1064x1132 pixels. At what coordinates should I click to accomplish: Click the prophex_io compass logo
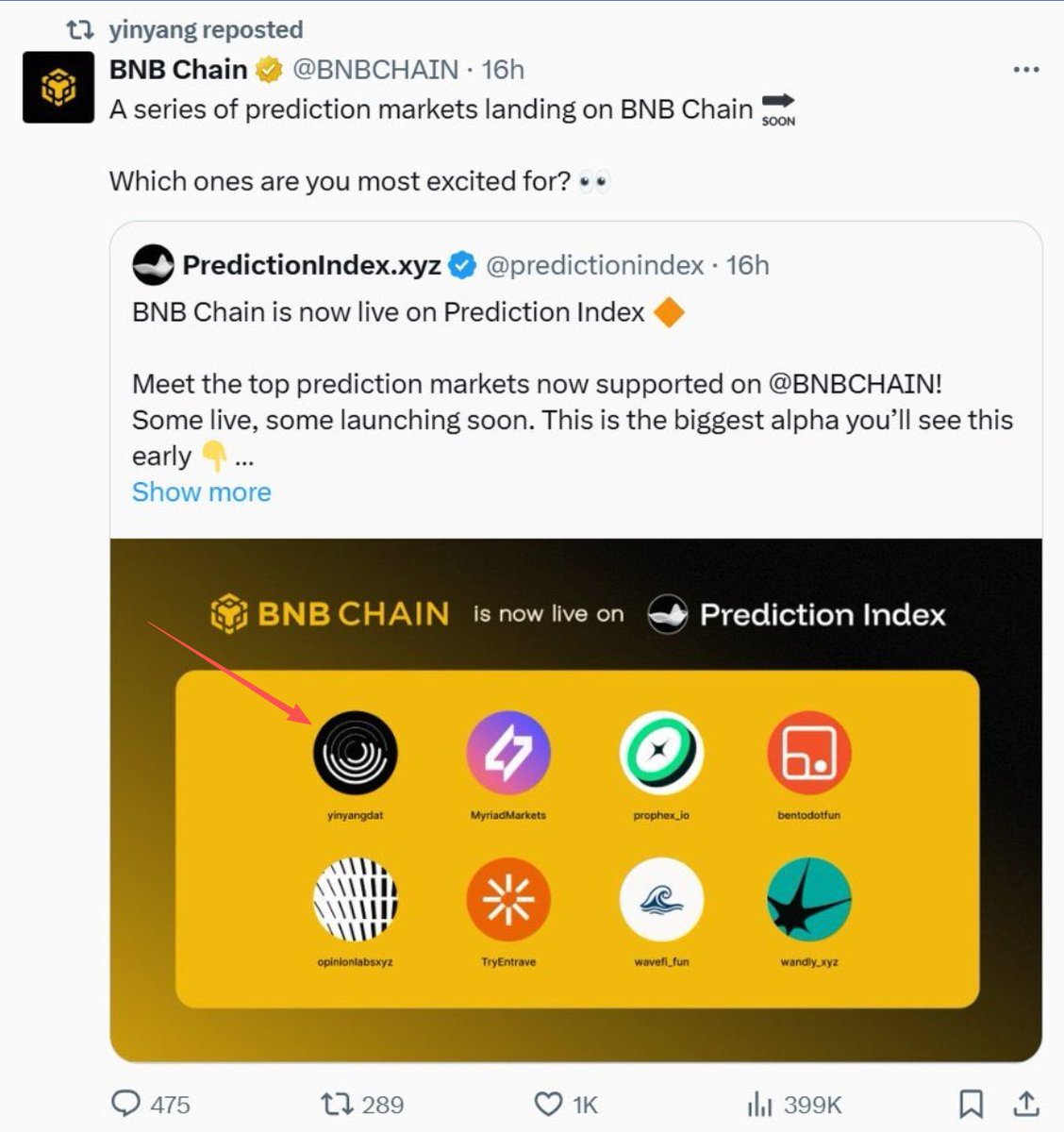point(661,752)
